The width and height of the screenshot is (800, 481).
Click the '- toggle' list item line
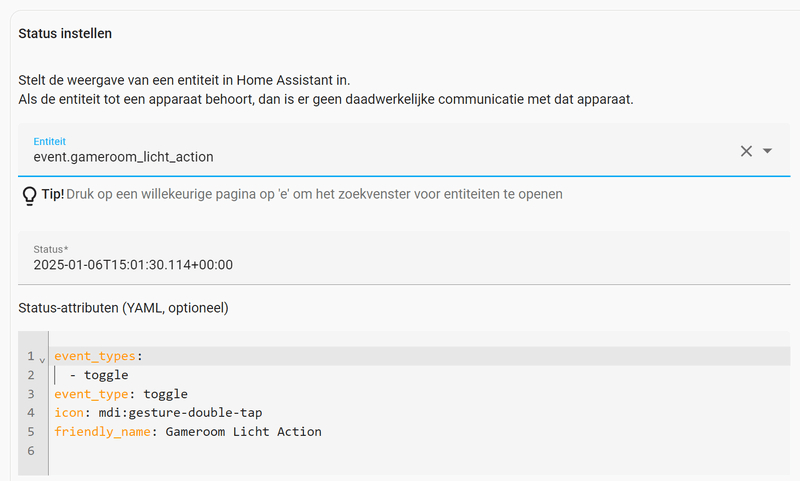100,375
